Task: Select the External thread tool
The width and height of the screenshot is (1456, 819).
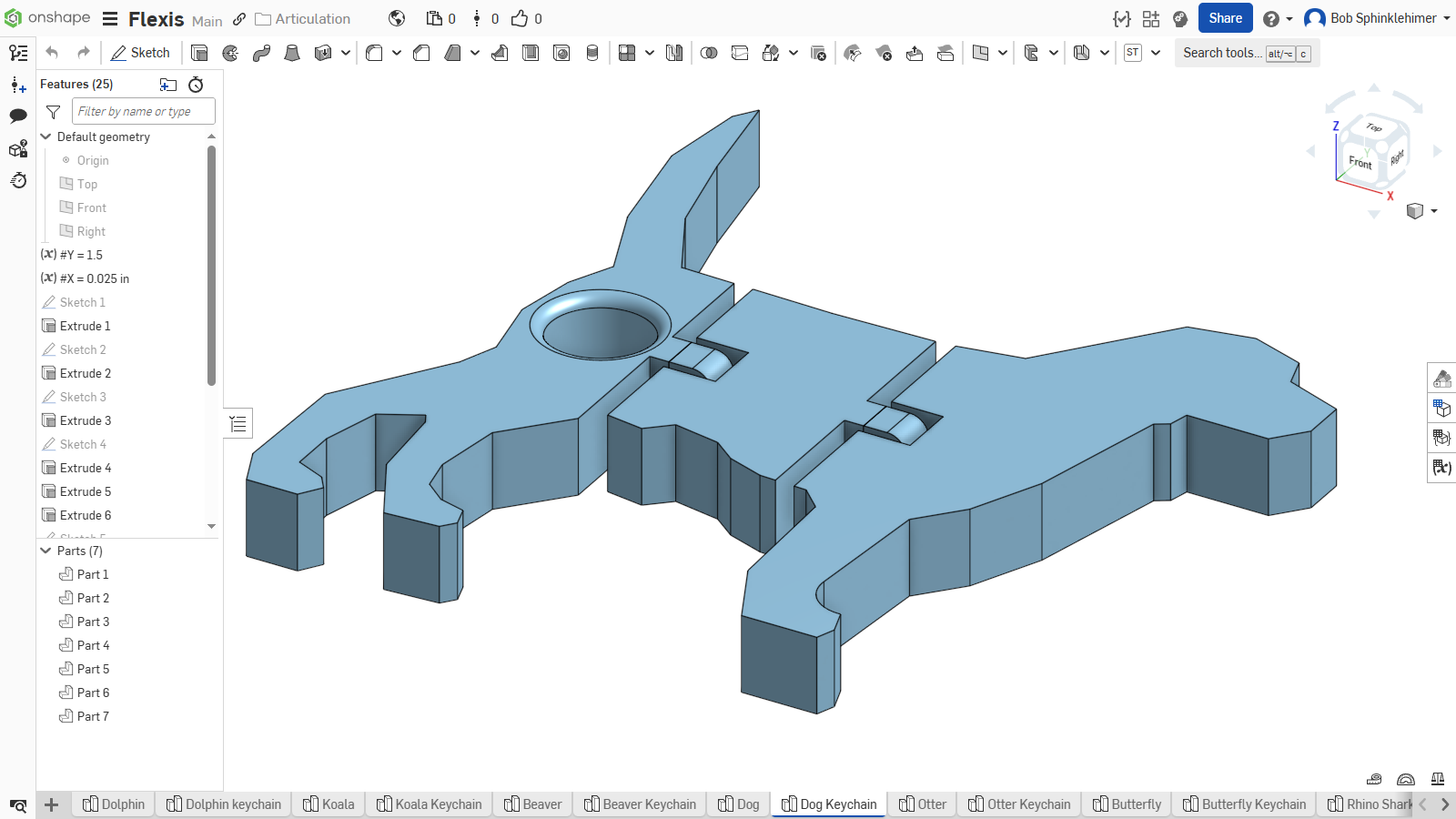Action: click(592, 53)
